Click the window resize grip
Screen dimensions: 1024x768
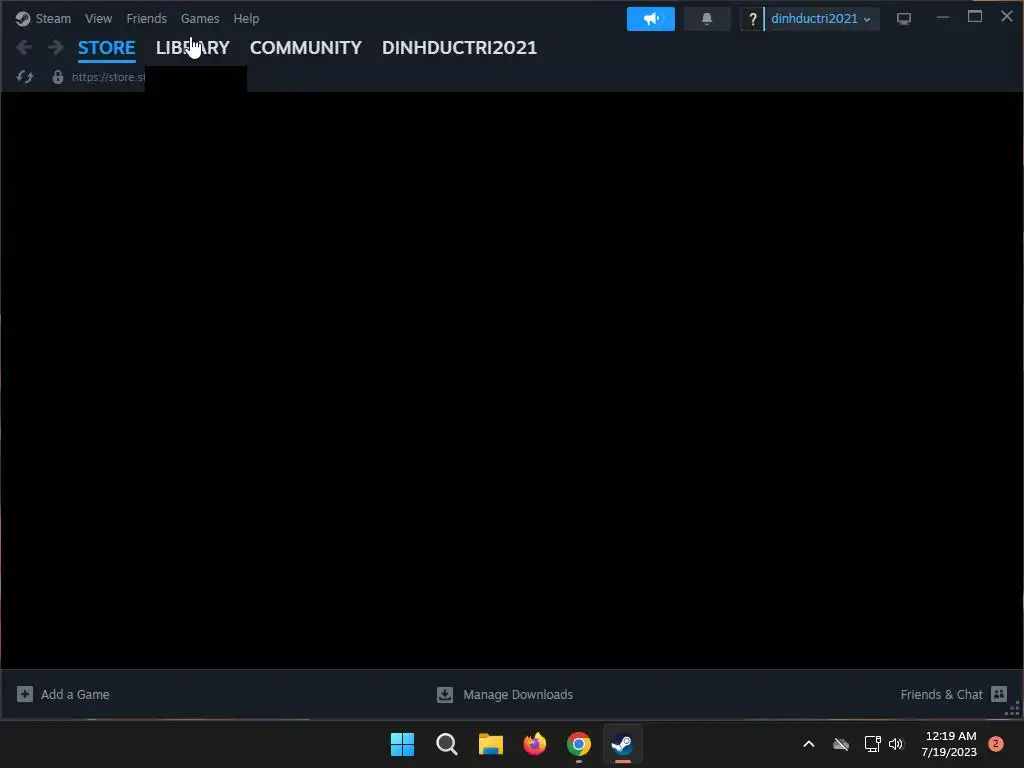(1014, 709)
